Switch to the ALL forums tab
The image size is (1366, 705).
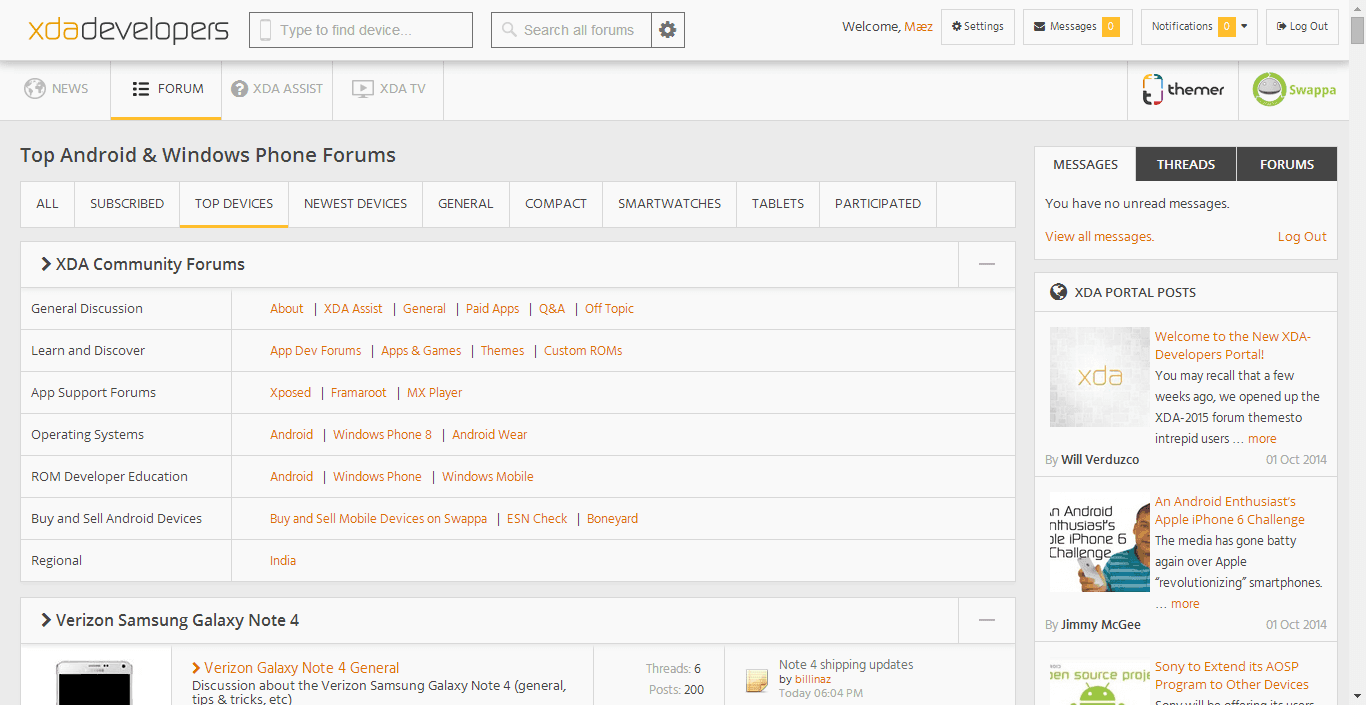click(48, 204)
